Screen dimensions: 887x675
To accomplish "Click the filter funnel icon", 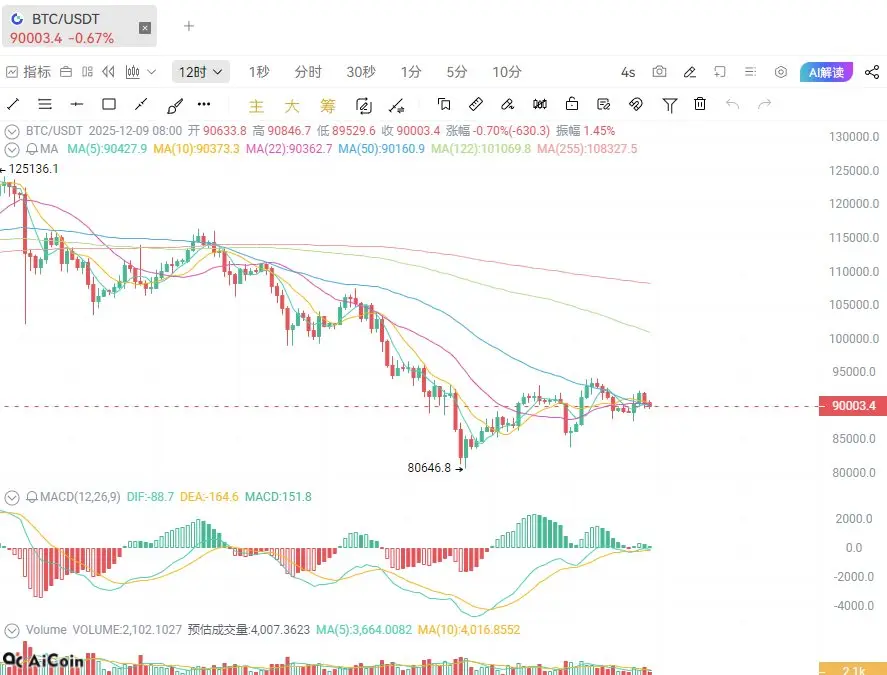I will click(670, 105).
